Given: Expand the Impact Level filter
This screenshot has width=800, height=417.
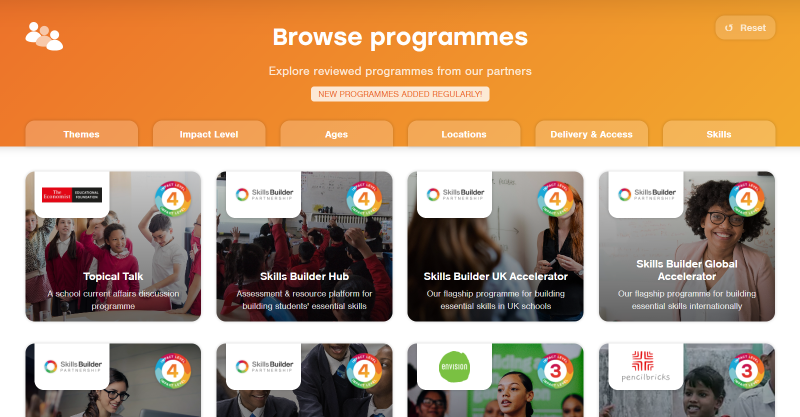Looking at the screenshot, I should click(x=209, y=134).
